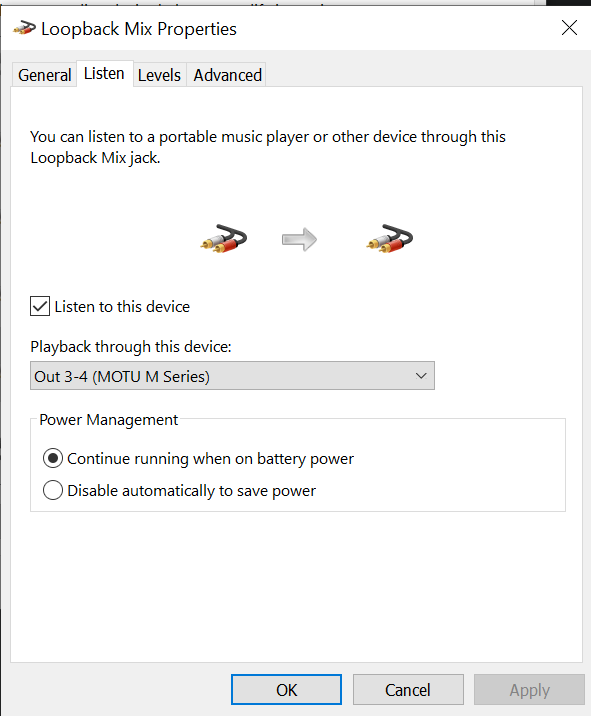Screen dimensions: 591x716
Task: Close the Loopback Mix Properties dialog
Action: 570,28
